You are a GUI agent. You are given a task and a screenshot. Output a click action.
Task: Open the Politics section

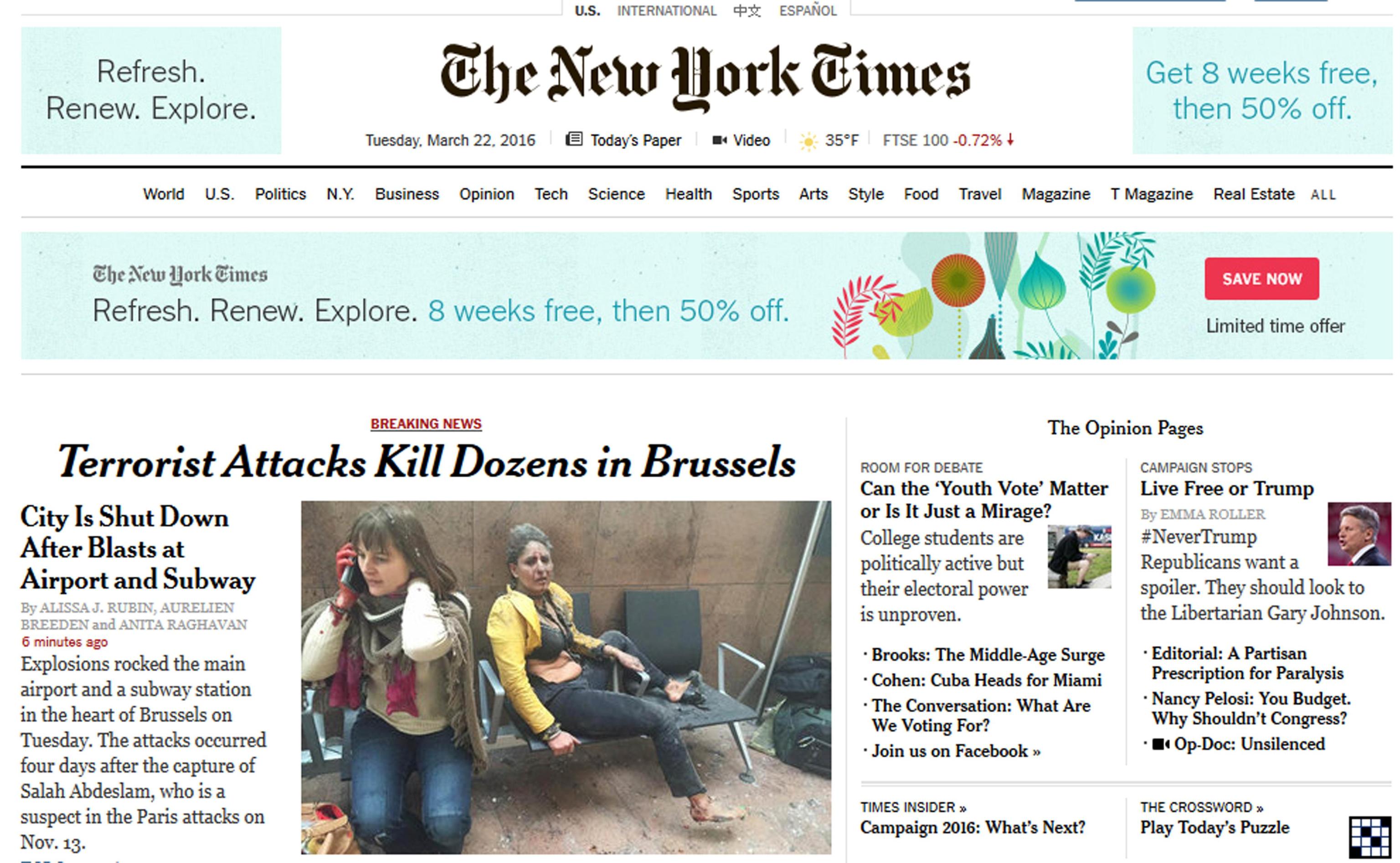click(280, 194)
